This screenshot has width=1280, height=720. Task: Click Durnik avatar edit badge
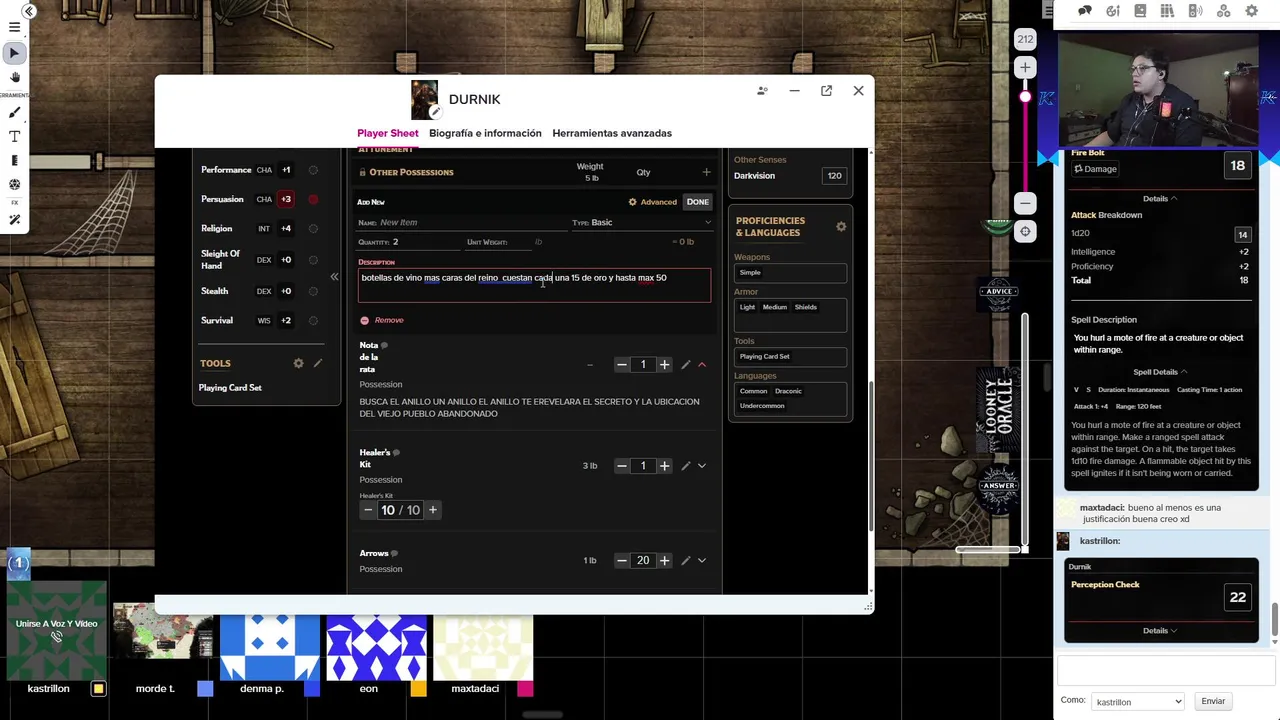(x=435, y=113)
